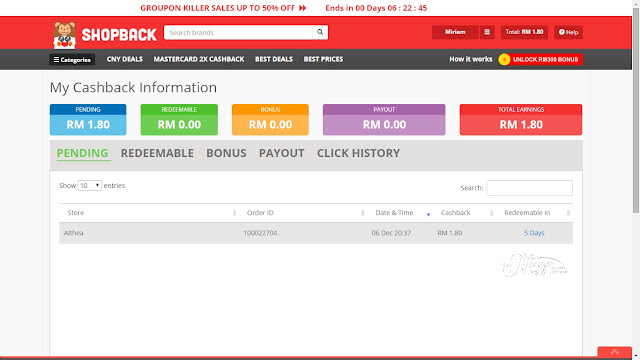Go to Best Prices page
The image size is (640, 360).
(x=323, y=59)
